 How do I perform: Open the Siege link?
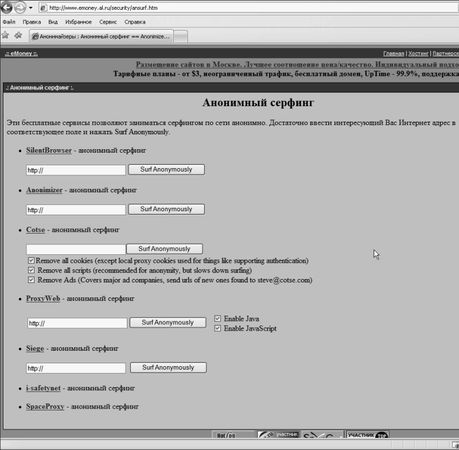(35, 348)
